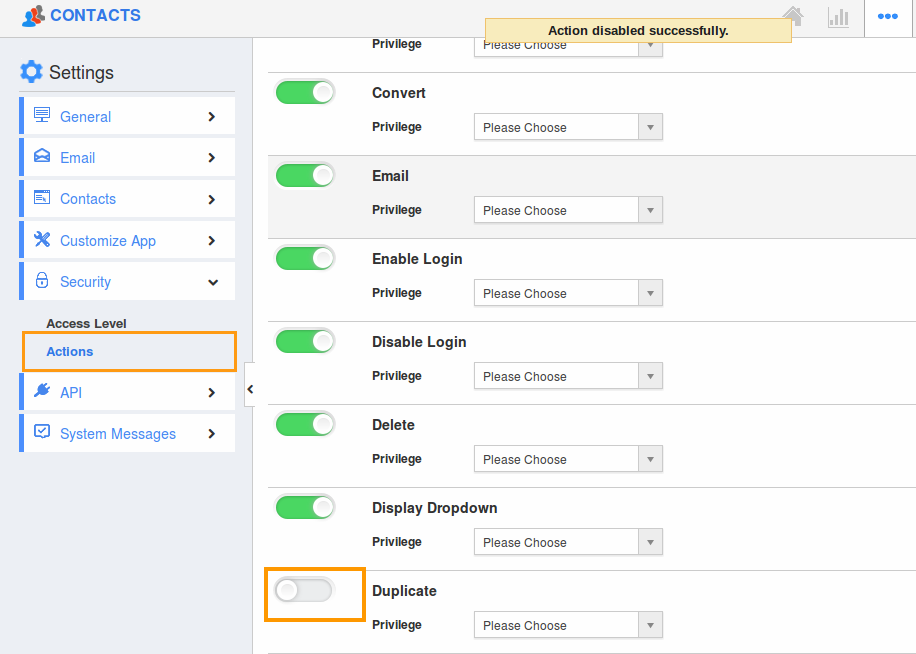
Task: Open the Enable Login privilege dropdown
Action: pos(567,293)
